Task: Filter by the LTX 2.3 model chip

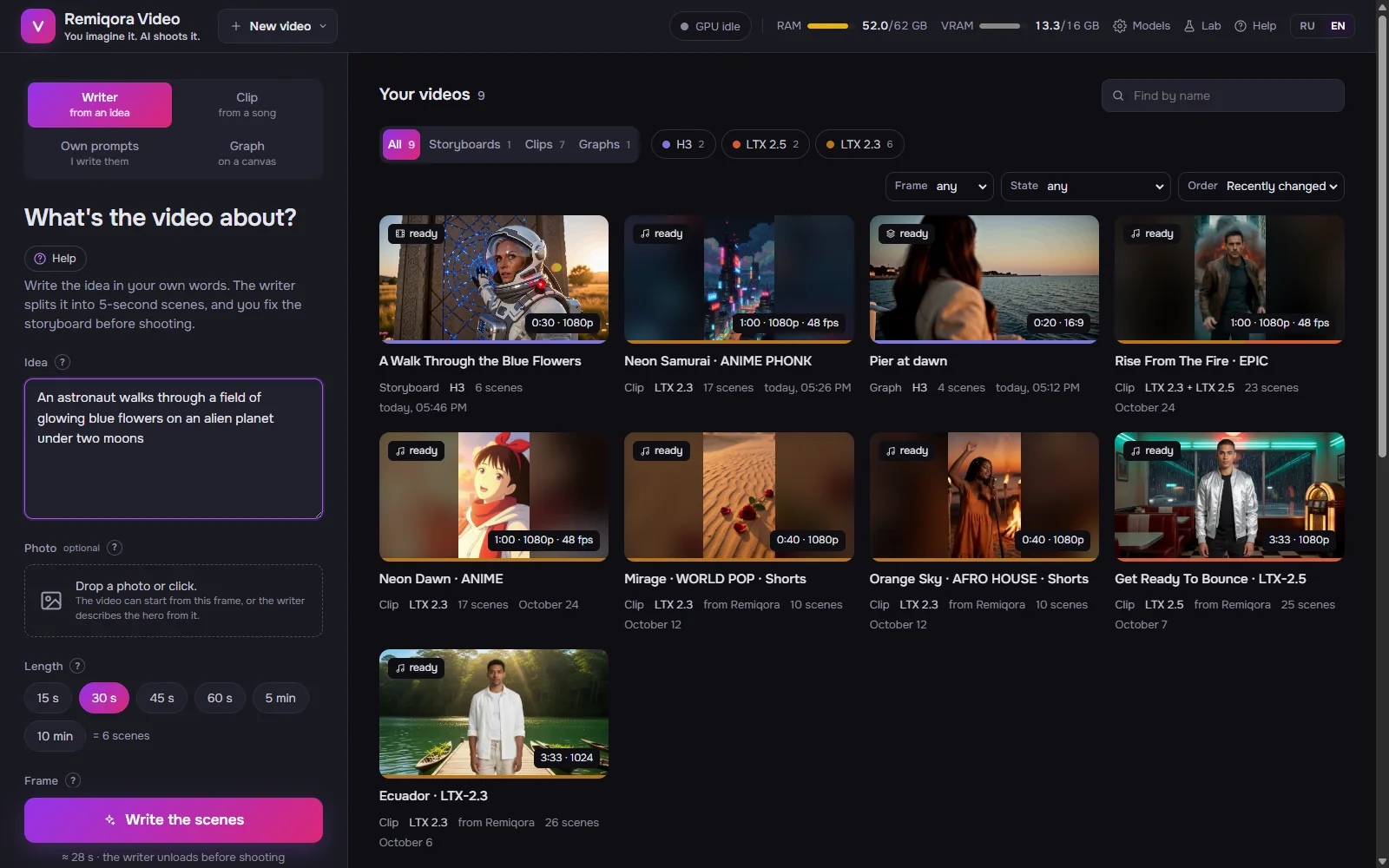Action: click(859, 144)
